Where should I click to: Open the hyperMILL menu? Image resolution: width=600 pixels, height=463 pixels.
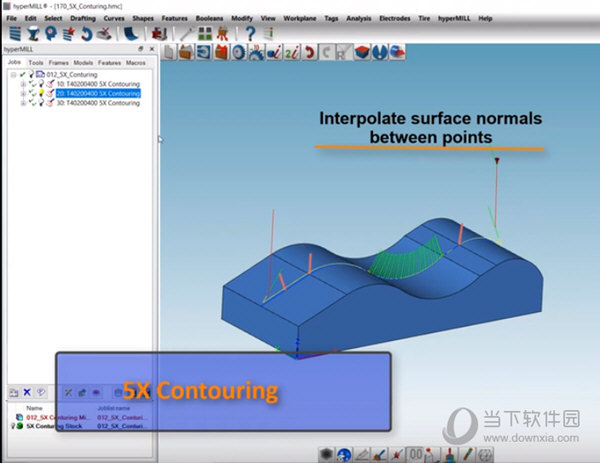(454, 18)
